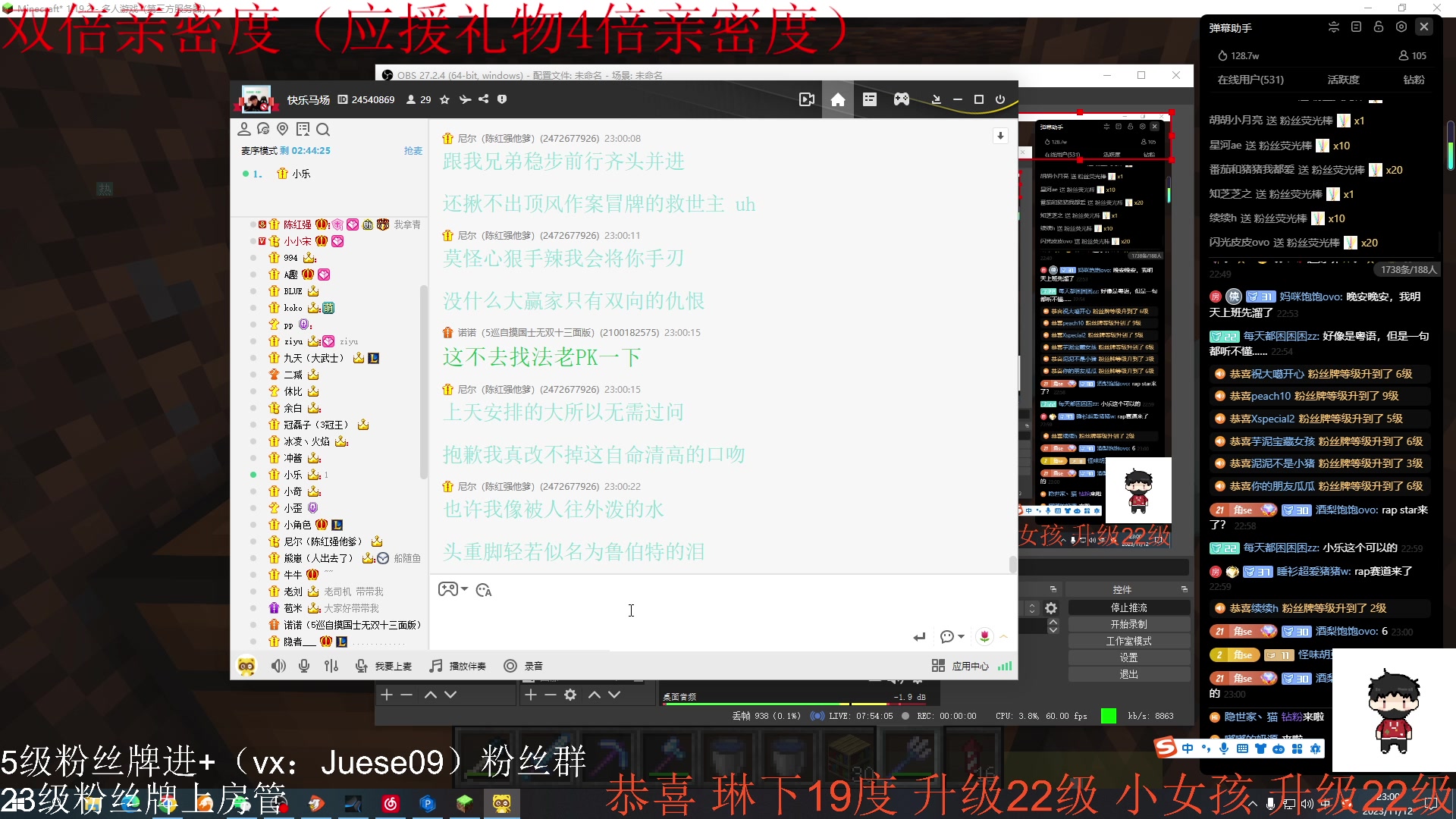Toggle the collapse control in 弹幕助手 titlebar
The width and height of the screenshot is (1456, 819).
(1334, 27)
